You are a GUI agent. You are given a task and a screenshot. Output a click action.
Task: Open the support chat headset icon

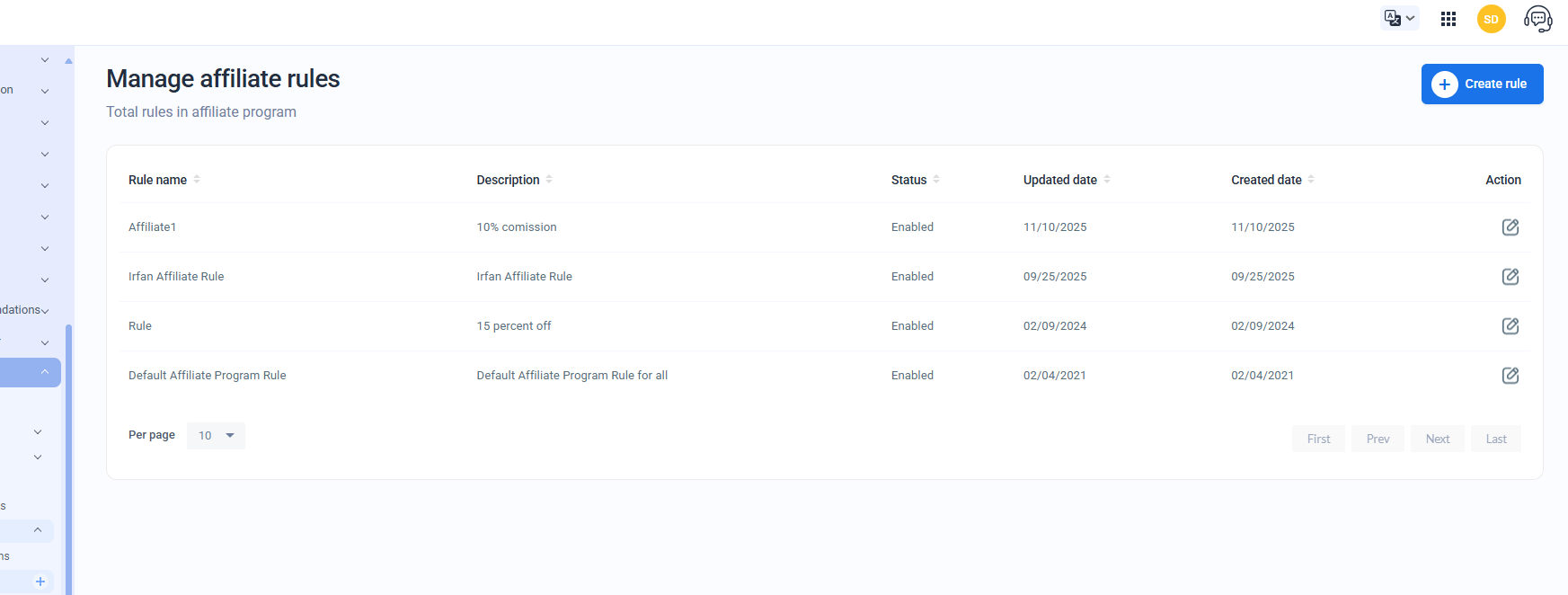click(x=1537, y=19)
